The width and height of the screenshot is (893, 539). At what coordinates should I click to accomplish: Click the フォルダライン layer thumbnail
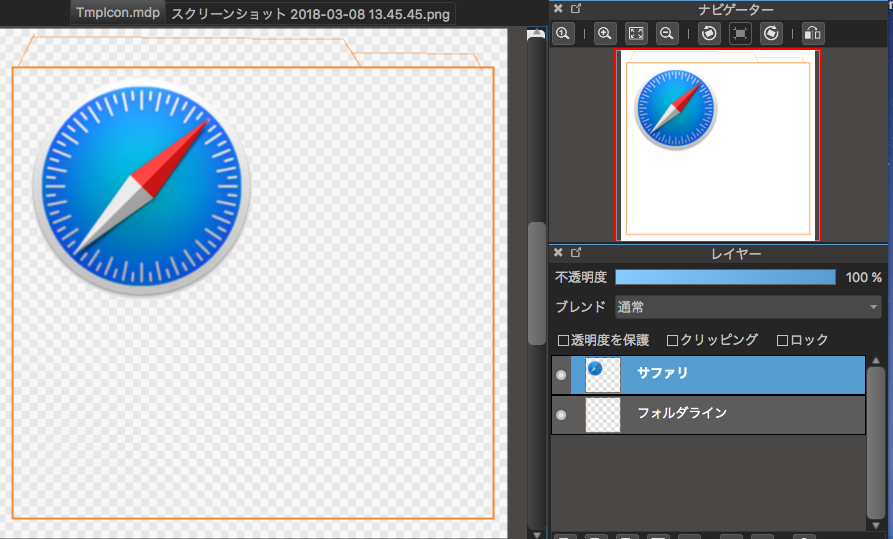coord(603,415)
